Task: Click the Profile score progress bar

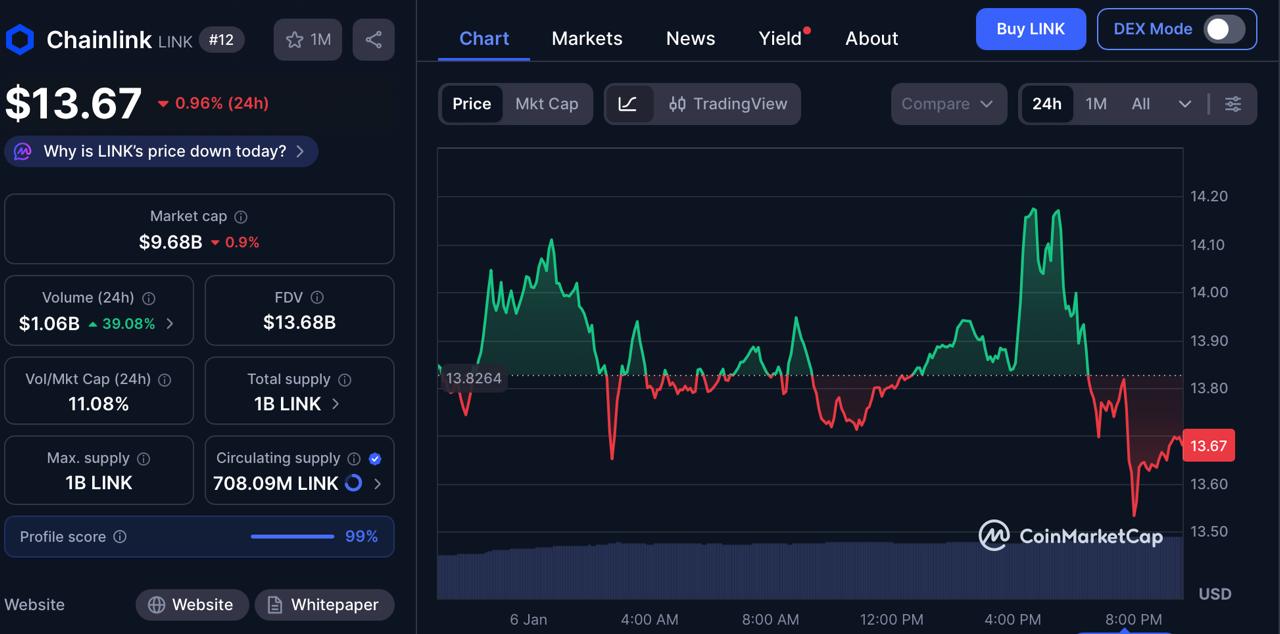Action: tap(291, 536)
